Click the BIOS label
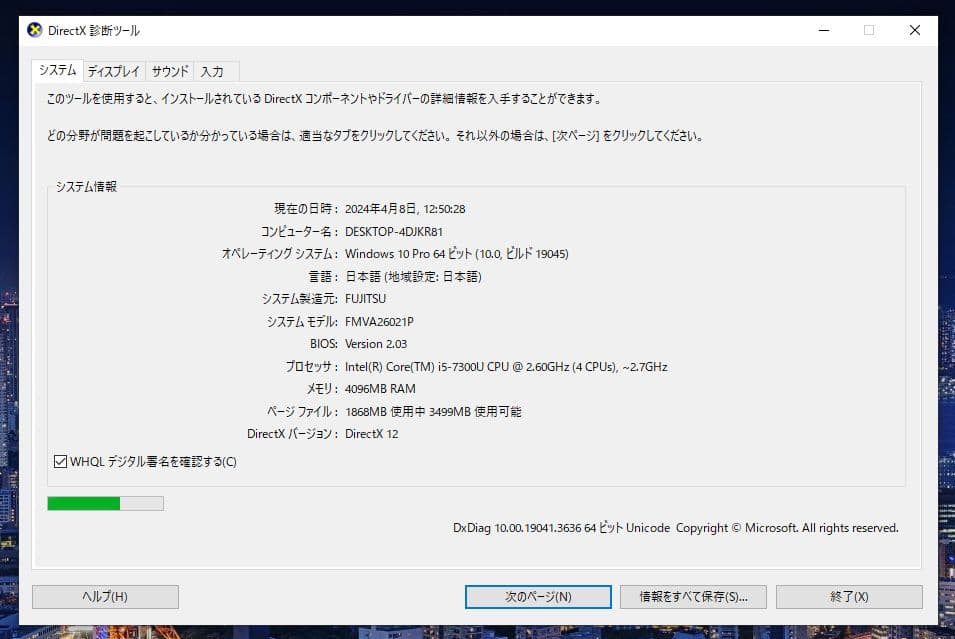The height and width of the screenshot is (639, 955). (324, 344)
